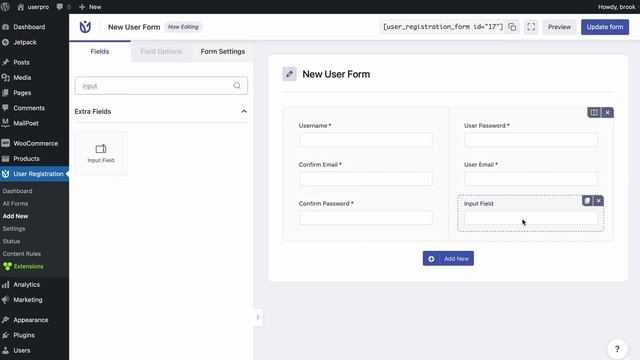The width and height of the screenshot is (640, 360).
Task: Copy the form shortcode
Action: point(512,27)
